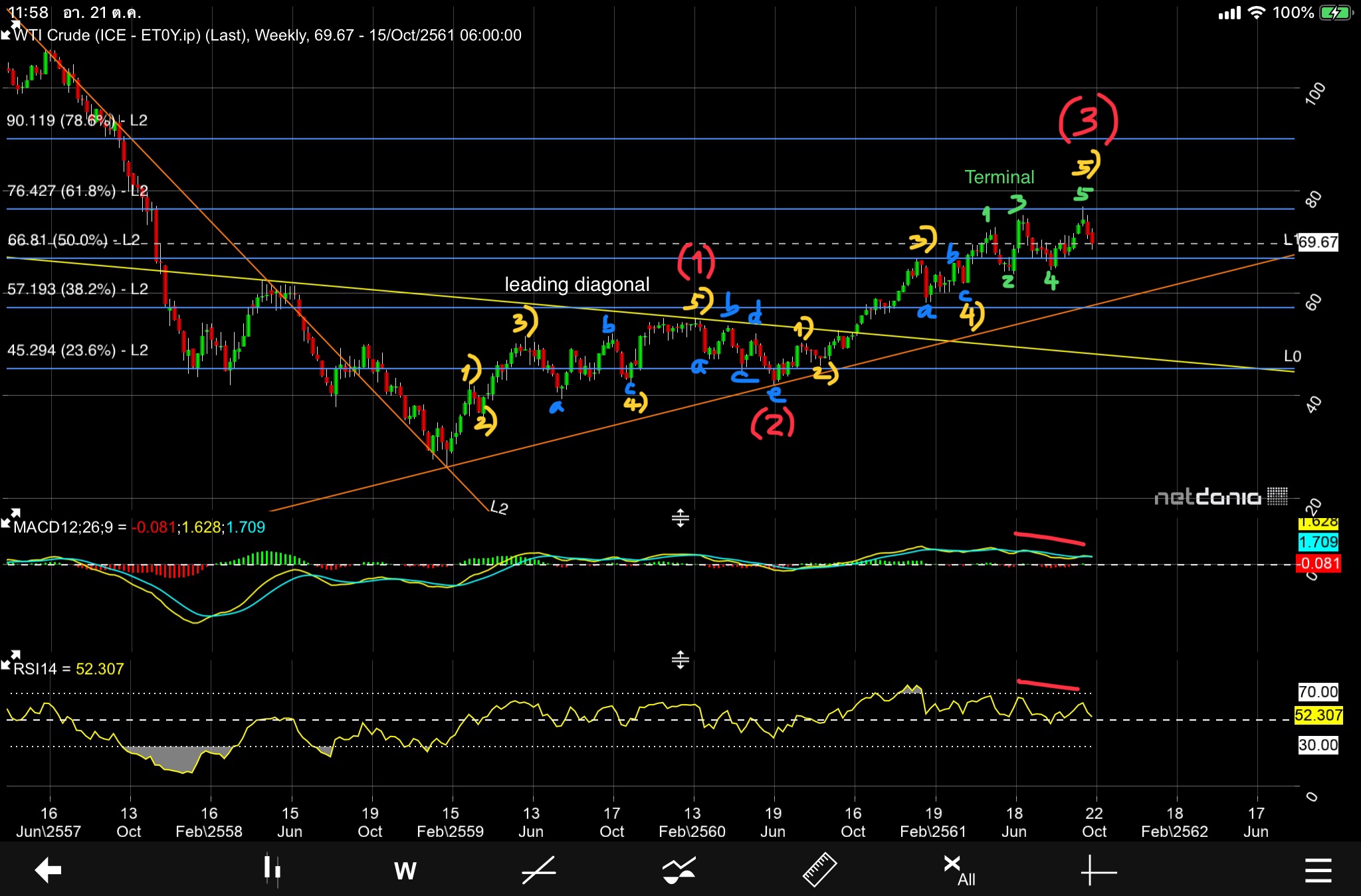Tap the RSI panel resize handle

[680, 660]
